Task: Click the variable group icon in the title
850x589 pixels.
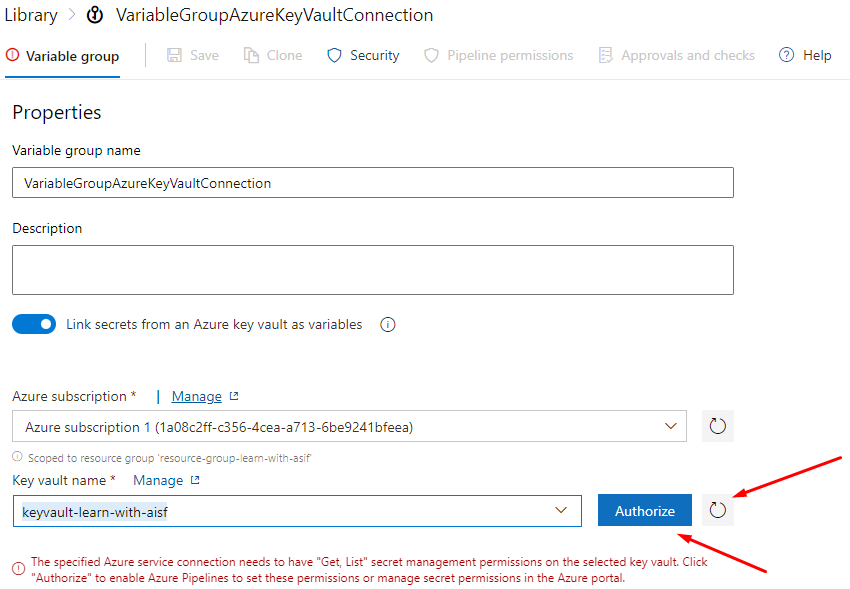Action: 96,16
